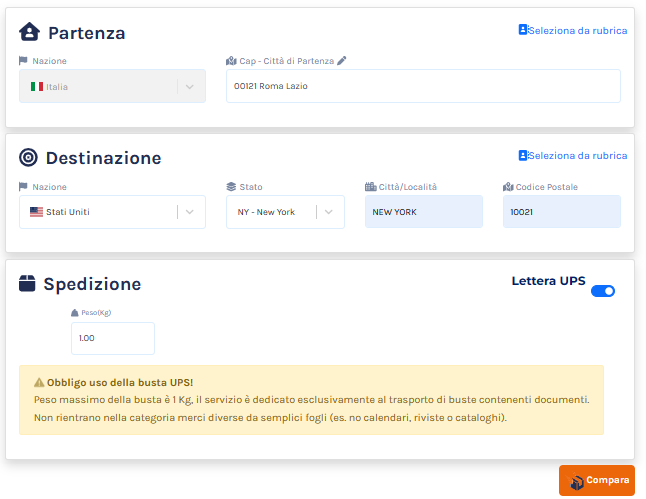646x499 pixels.
Task: Click the warning triangle icon in the UPS notice
Action: tap(39, 382)
